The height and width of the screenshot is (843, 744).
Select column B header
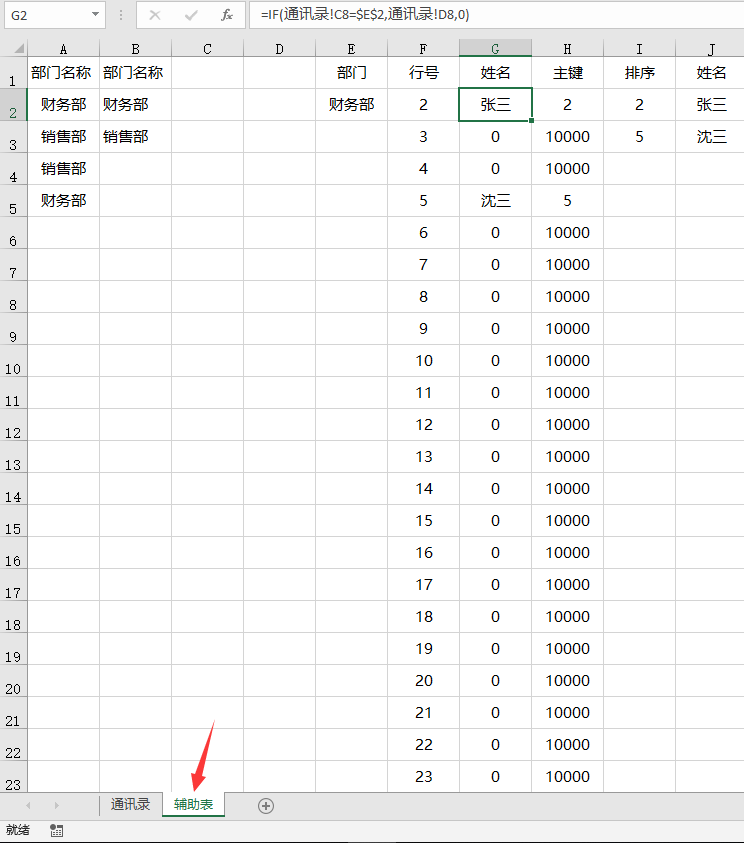[x=135, y=49]
